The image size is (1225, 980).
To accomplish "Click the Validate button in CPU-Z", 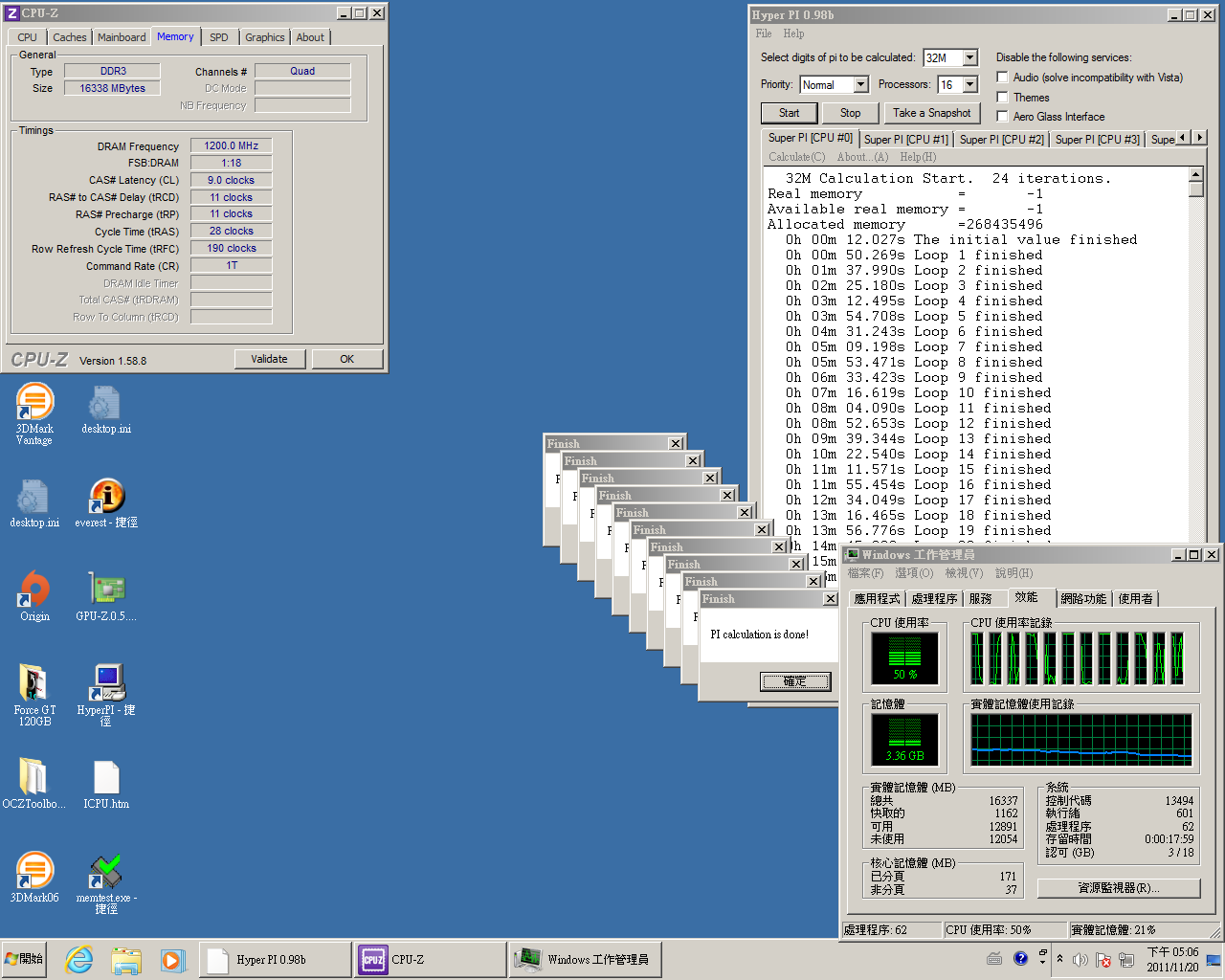I will tap(270, 359).
